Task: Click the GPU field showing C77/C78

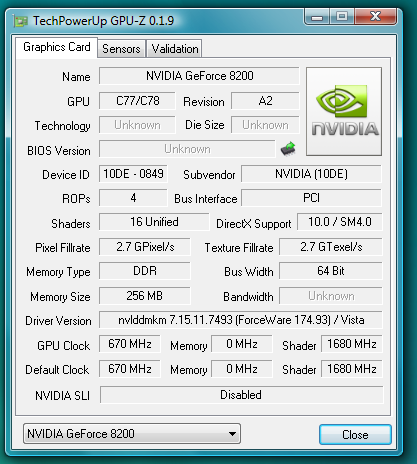Action: (137, 101)
